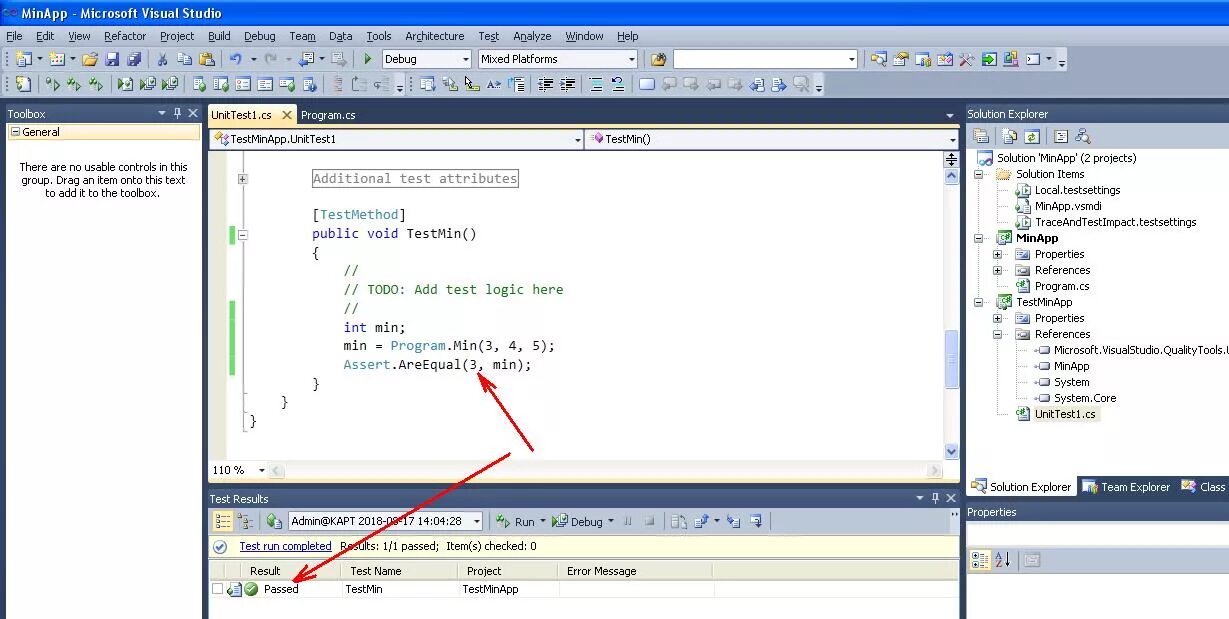
Task: Select Local.testsettings in Solution Explorer
Action: [x=1077, y=190]
